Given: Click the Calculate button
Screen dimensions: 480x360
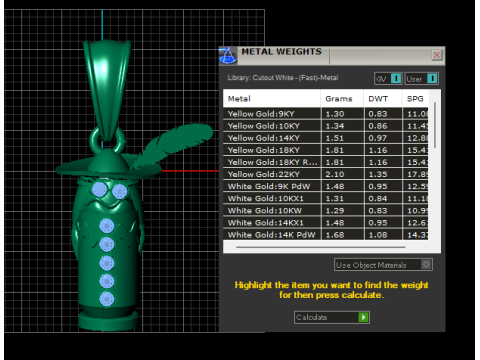Looking at the screenshot, I should (x=332, y=317).
